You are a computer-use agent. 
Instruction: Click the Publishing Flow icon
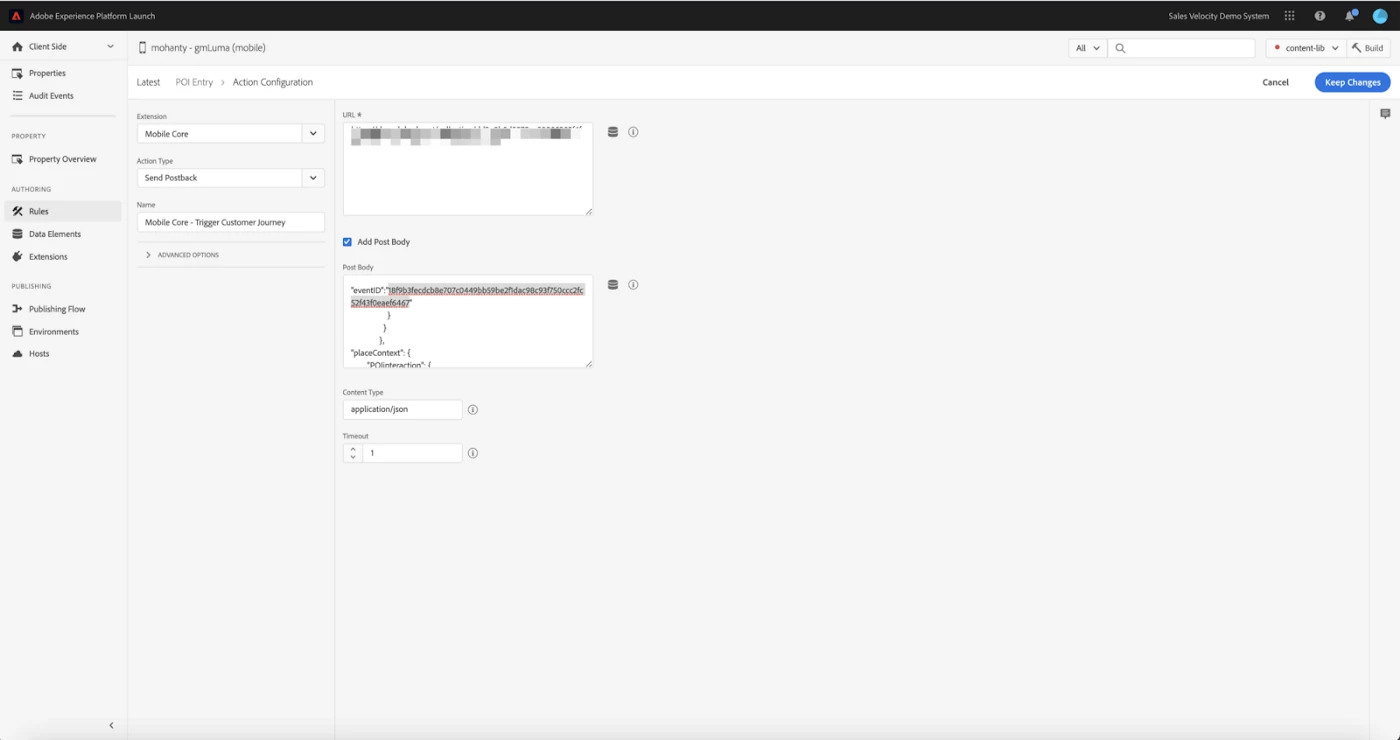tap(17, 309)
